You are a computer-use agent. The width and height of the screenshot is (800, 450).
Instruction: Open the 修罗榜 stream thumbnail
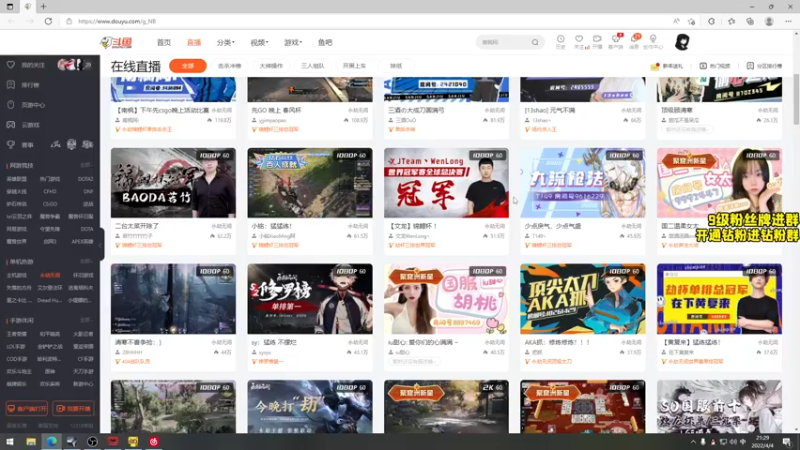click(x=310, y=299)
